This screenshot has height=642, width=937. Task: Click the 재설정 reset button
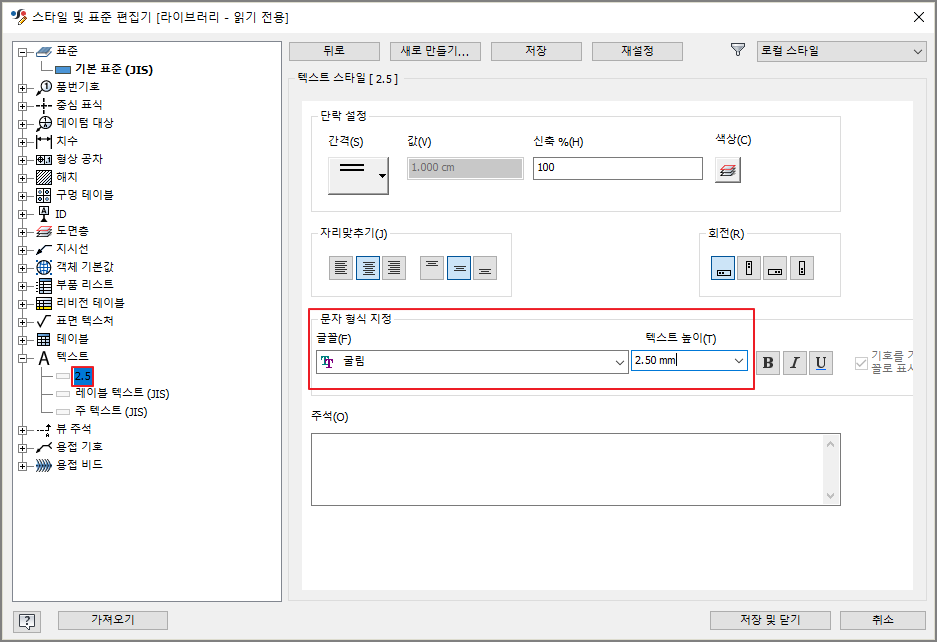point(637,51)
